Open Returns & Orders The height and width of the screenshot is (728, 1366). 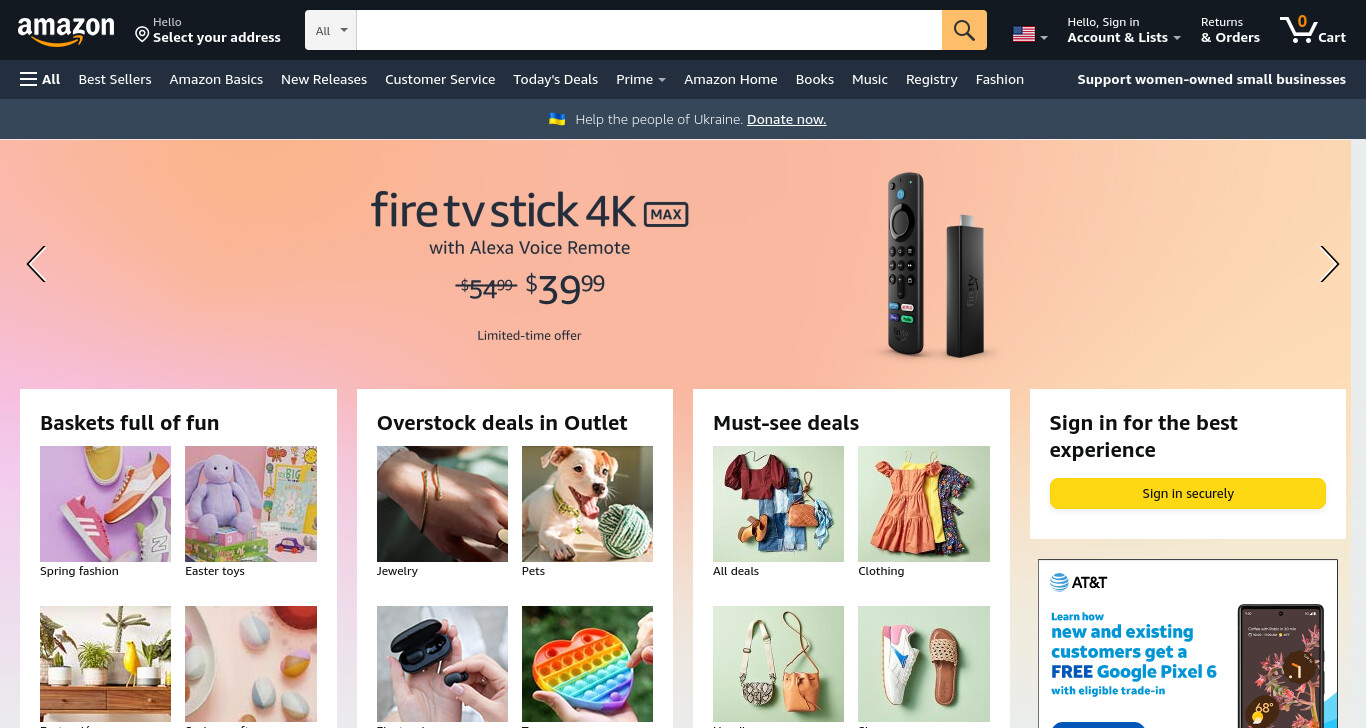(1230, 30)
